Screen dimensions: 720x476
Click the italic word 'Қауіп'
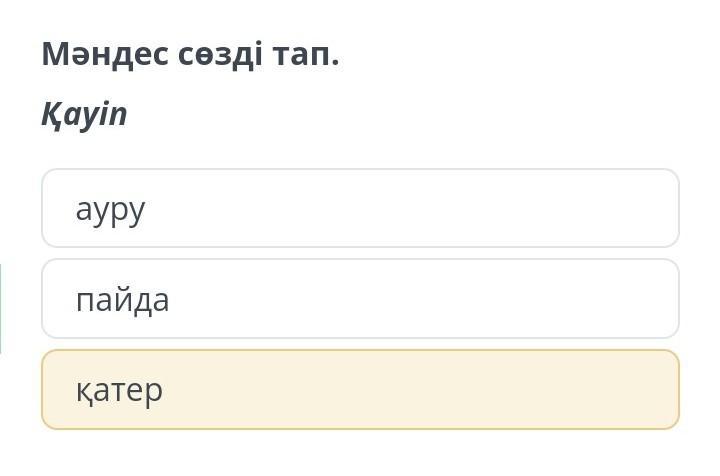click(84, 115)
